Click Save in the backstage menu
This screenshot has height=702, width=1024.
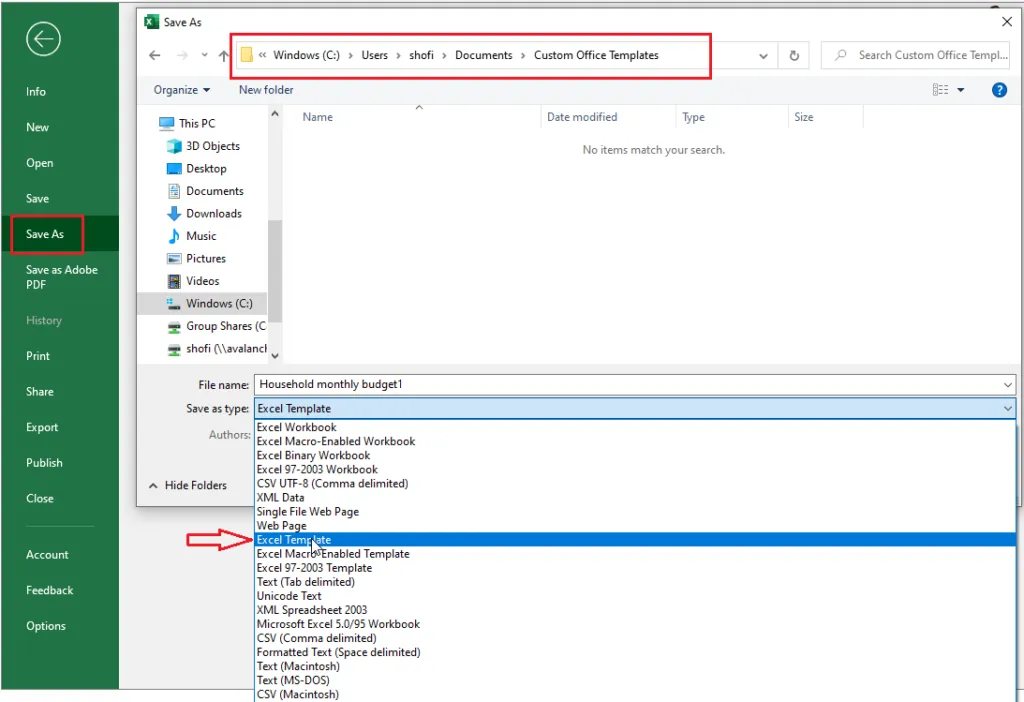pos(37,199)
